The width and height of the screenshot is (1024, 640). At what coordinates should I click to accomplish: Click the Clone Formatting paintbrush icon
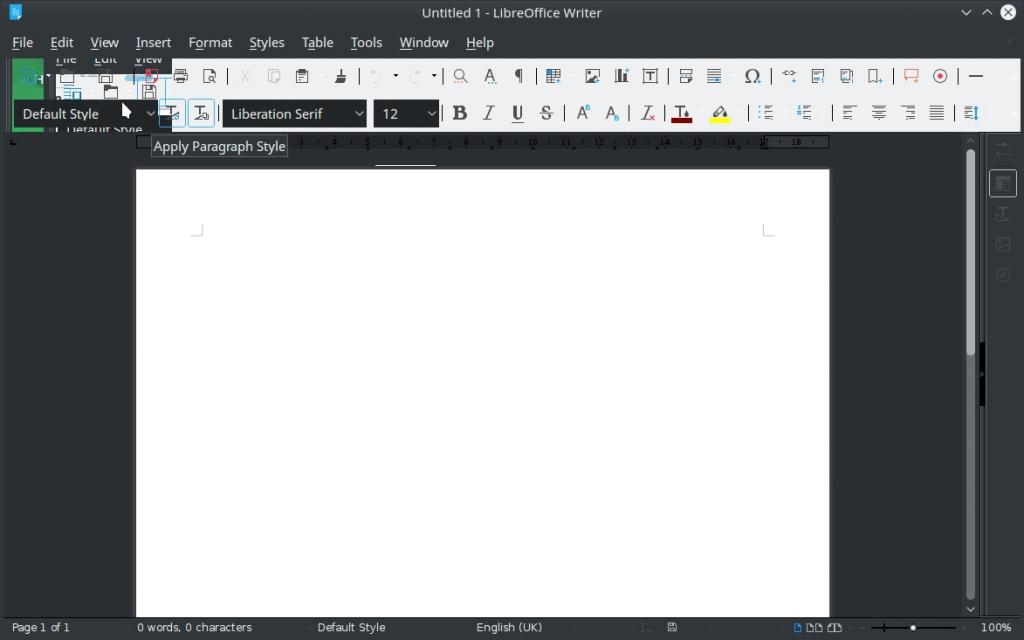(x=340, y=76)
